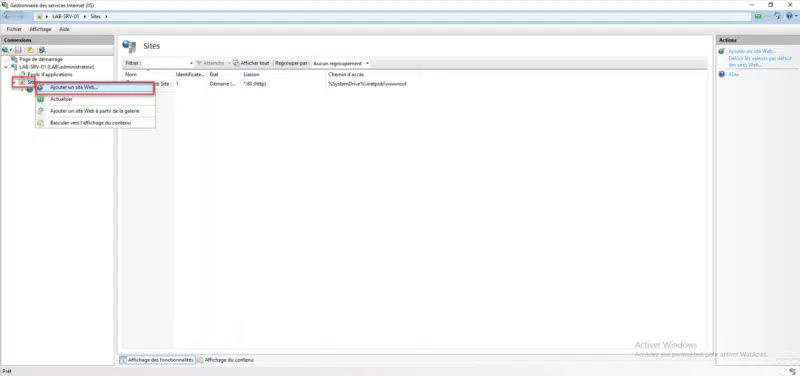Click the home icon in top-right toolbar
Viewport: 800px width, 376px height.
tap(777, 16)
